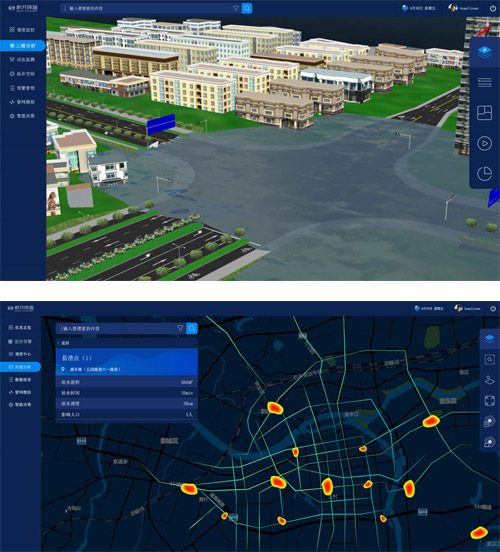
Task: Open the pie-chart statistics icon in the 3D toolbar
Action: pos(485,173)
